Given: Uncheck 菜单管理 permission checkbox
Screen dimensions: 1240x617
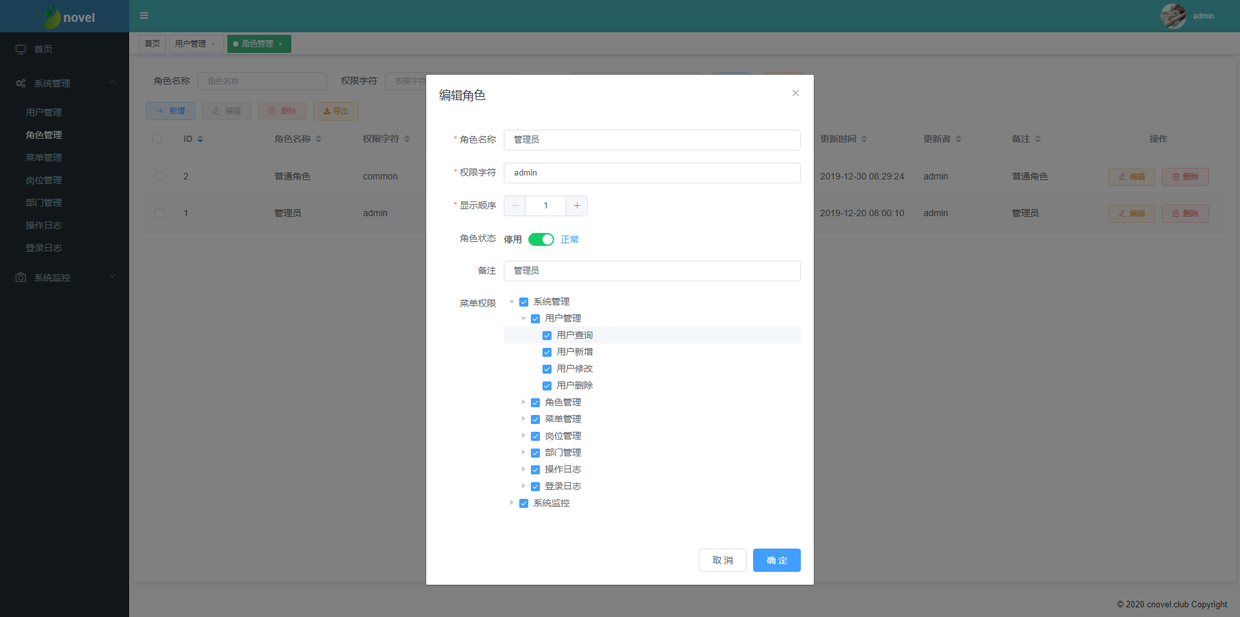Looking at the screenshot, I should point(535,419).
